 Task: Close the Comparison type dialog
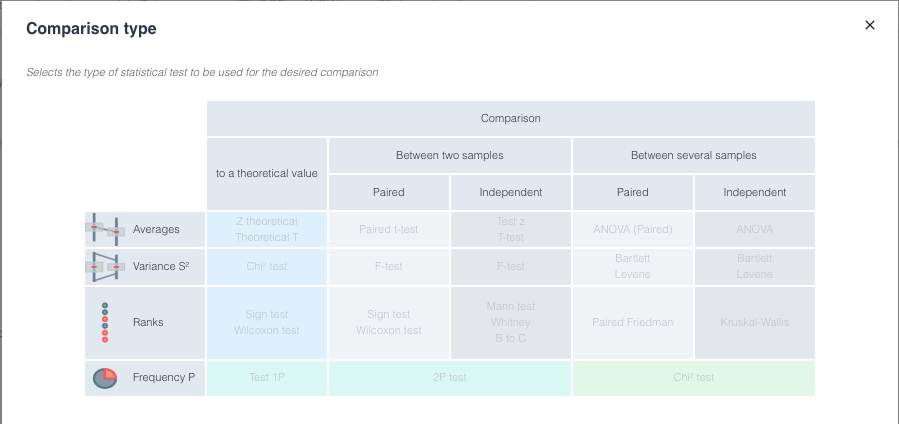[x=870, y=25]
